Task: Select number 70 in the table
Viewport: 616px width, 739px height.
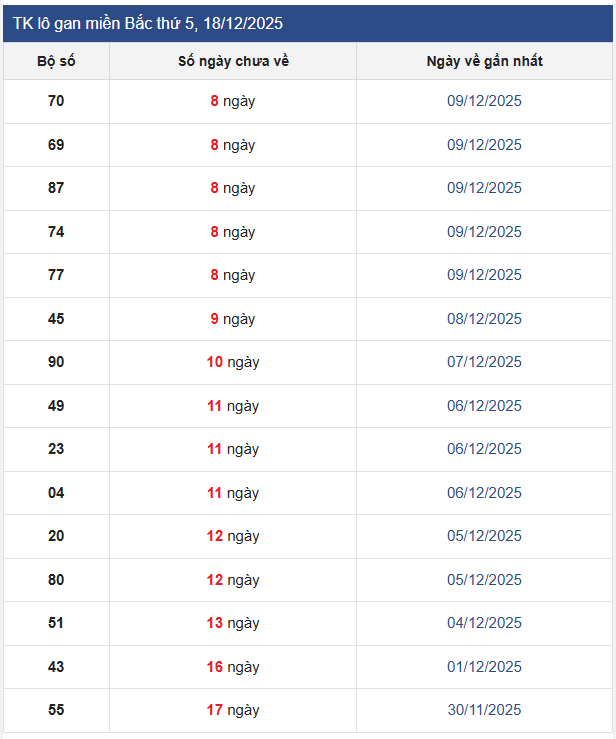Action: tap(56, 101)
